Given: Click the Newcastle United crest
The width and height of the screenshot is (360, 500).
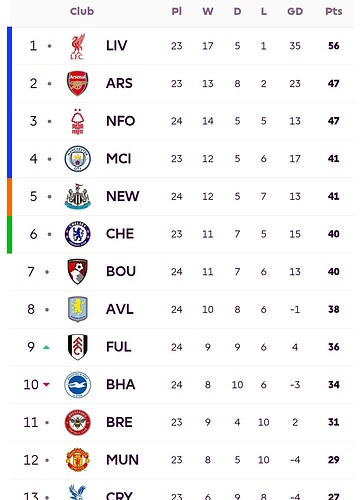Looking at the screenshot, I should [77, 196].
